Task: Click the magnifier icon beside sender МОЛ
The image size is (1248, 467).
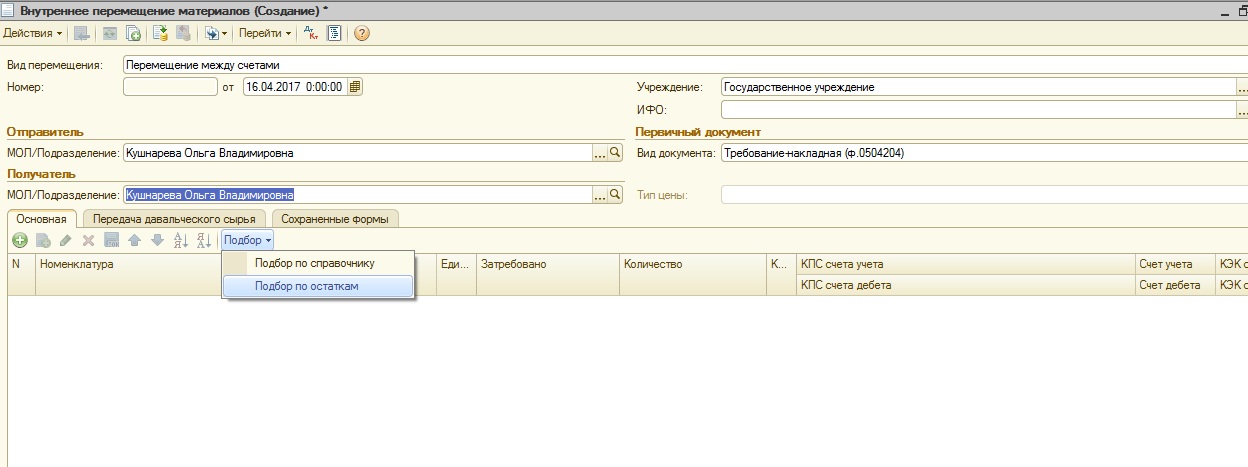Action: [x=616, y=153]
